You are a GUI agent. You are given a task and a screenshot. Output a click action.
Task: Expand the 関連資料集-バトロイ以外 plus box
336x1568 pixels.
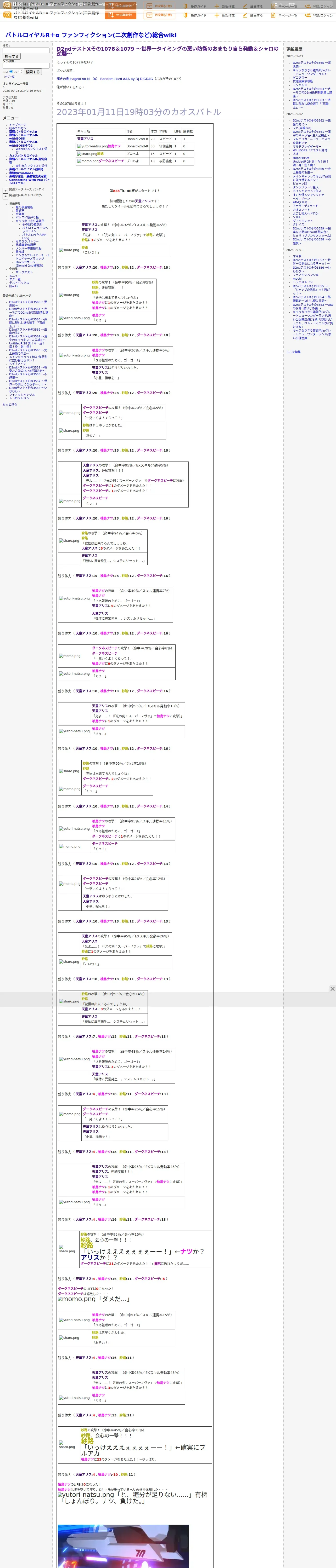[5, 197]
